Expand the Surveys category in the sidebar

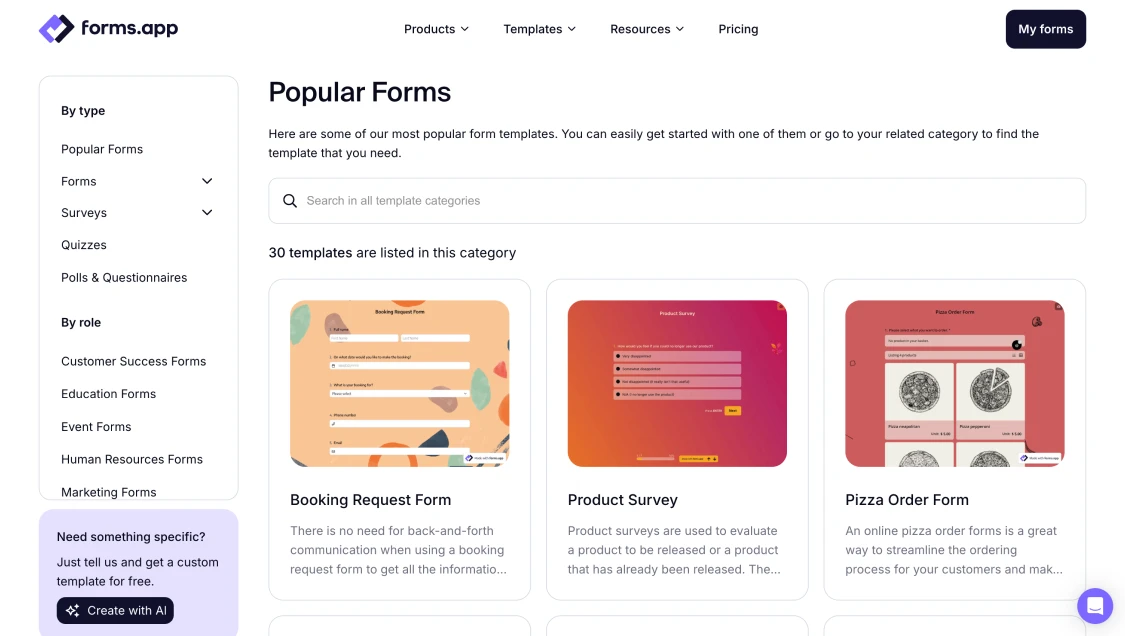[207, 212]
